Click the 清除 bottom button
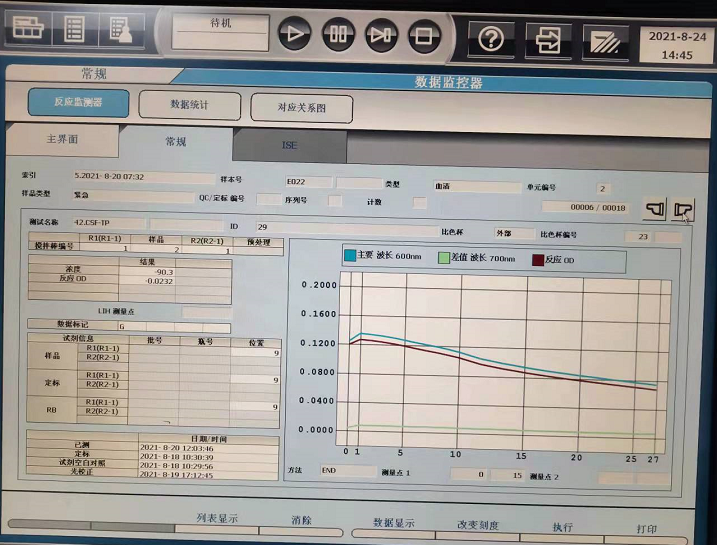717x545 pixels. [x=301, y=524]
